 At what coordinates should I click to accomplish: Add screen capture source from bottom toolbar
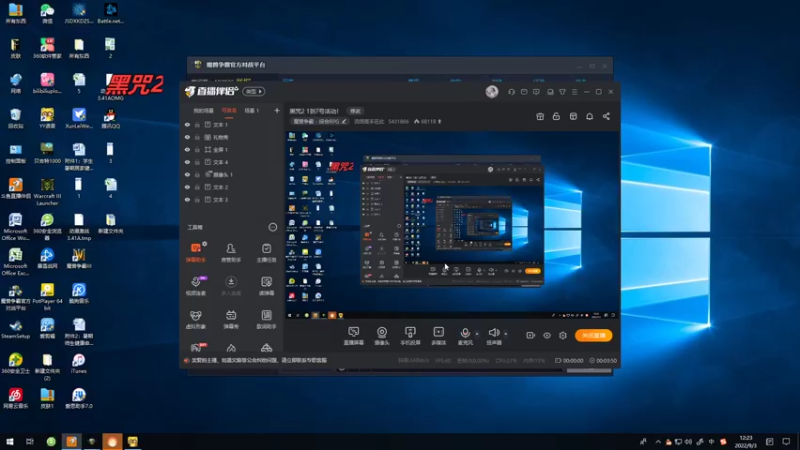[x=354, y=336]
